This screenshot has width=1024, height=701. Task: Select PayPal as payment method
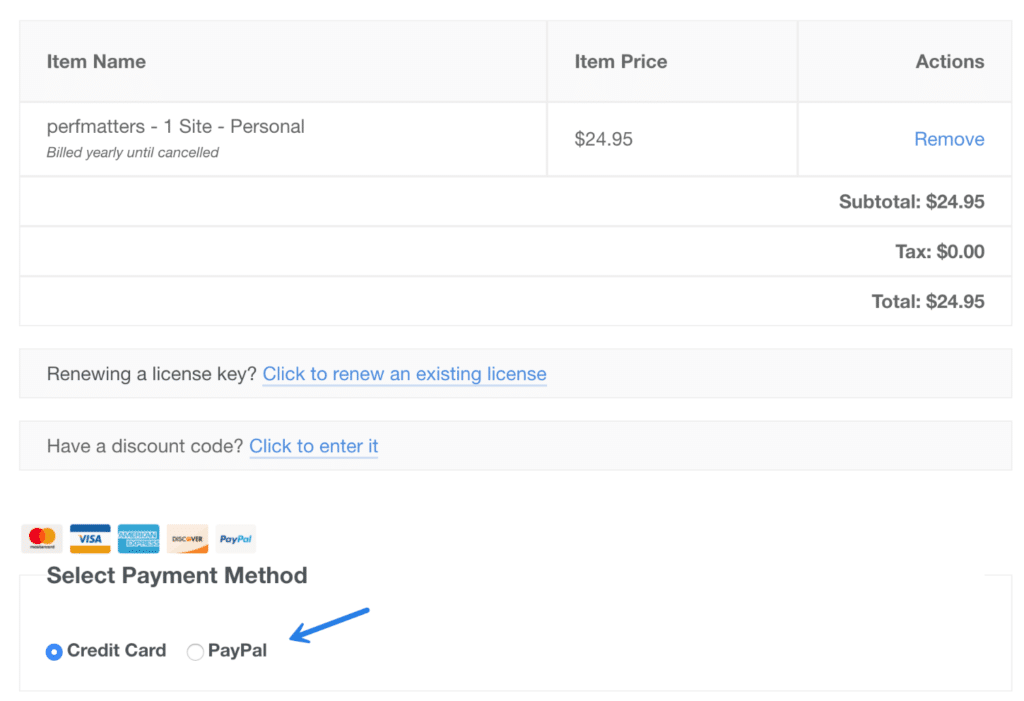tap(195, 651)
